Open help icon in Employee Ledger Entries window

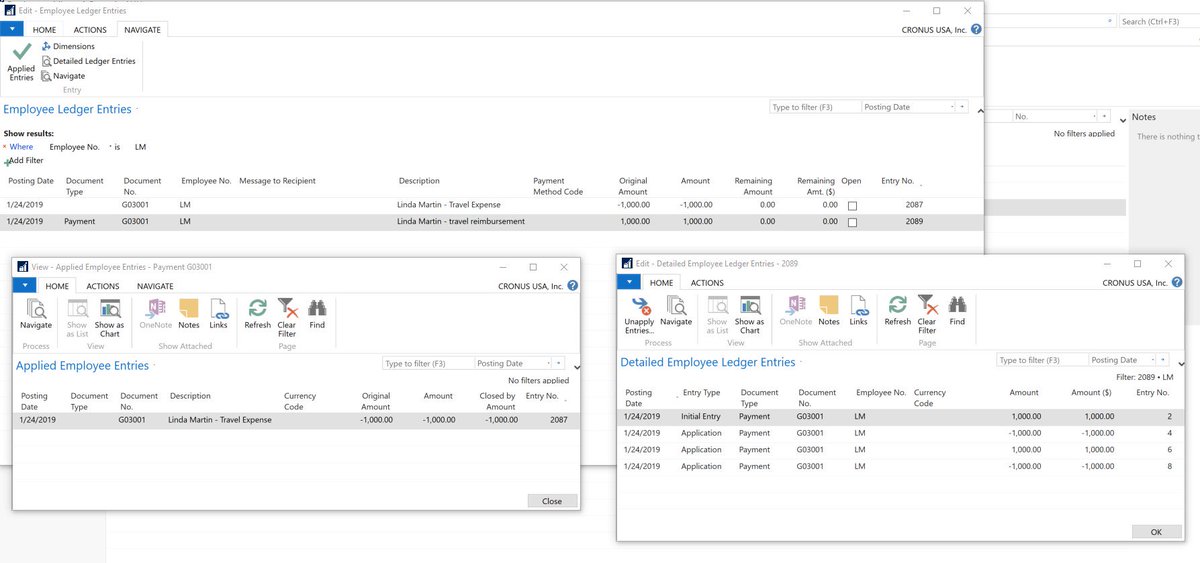pos(976,30)
